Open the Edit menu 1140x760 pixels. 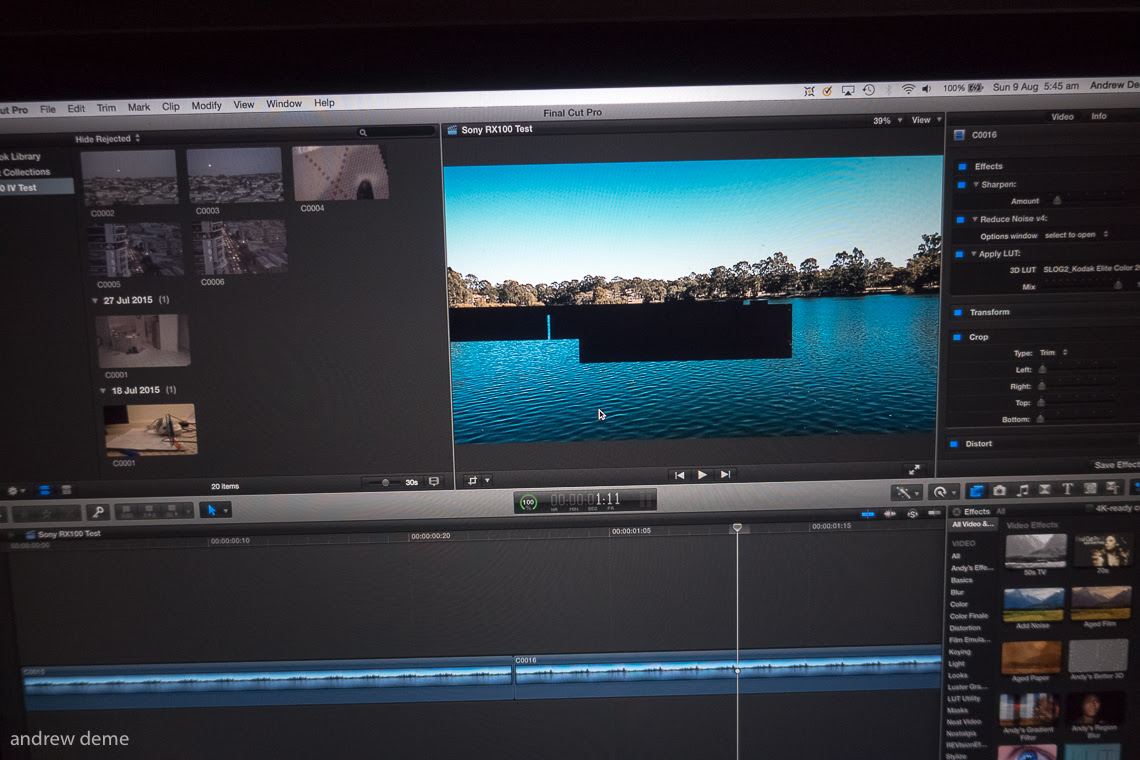tap(76, 108)
